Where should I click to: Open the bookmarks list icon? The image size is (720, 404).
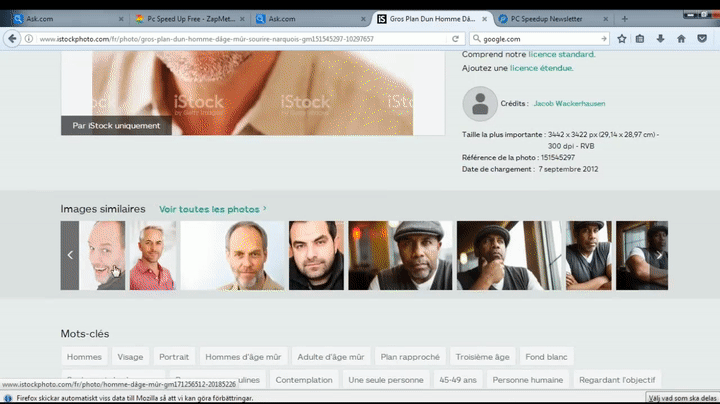coord(641,38)
